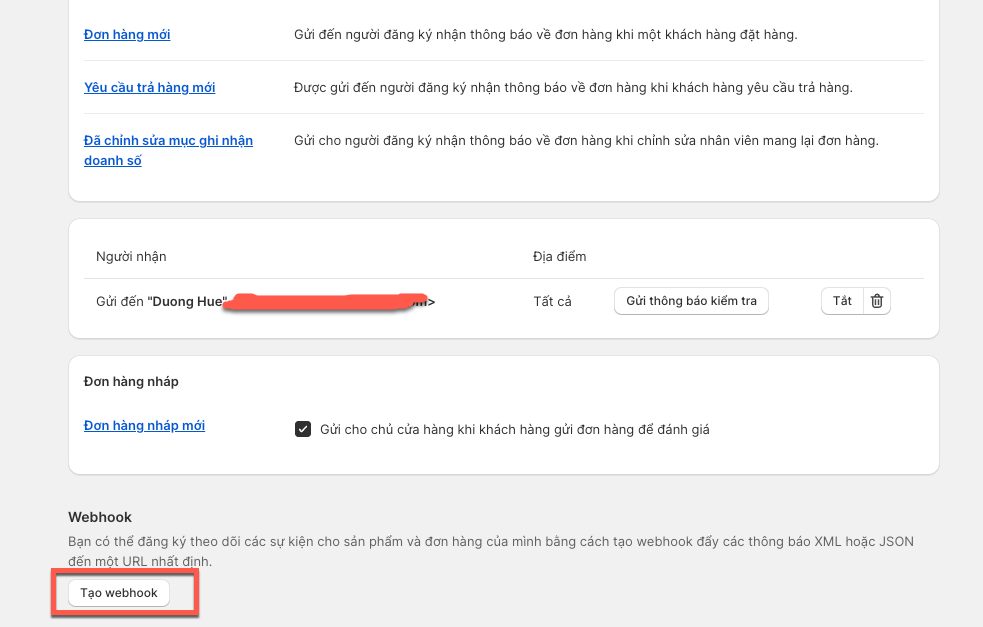Click the "Tắt" button to disable recipient
Viewport: 983px width, 627px height.
pyautogui.click(x=842, y=301)
